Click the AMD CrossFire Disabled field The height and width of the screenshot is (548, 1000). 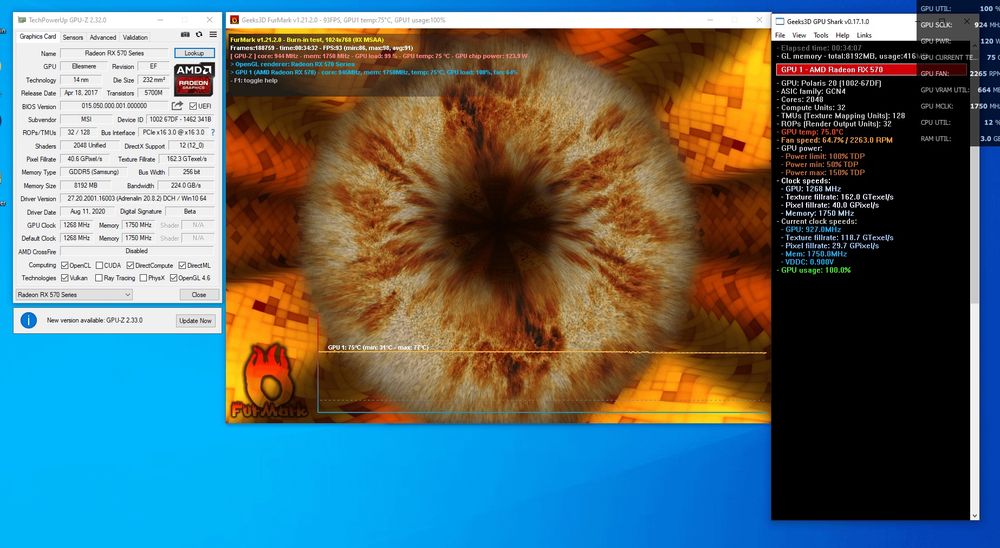[137, 251]
